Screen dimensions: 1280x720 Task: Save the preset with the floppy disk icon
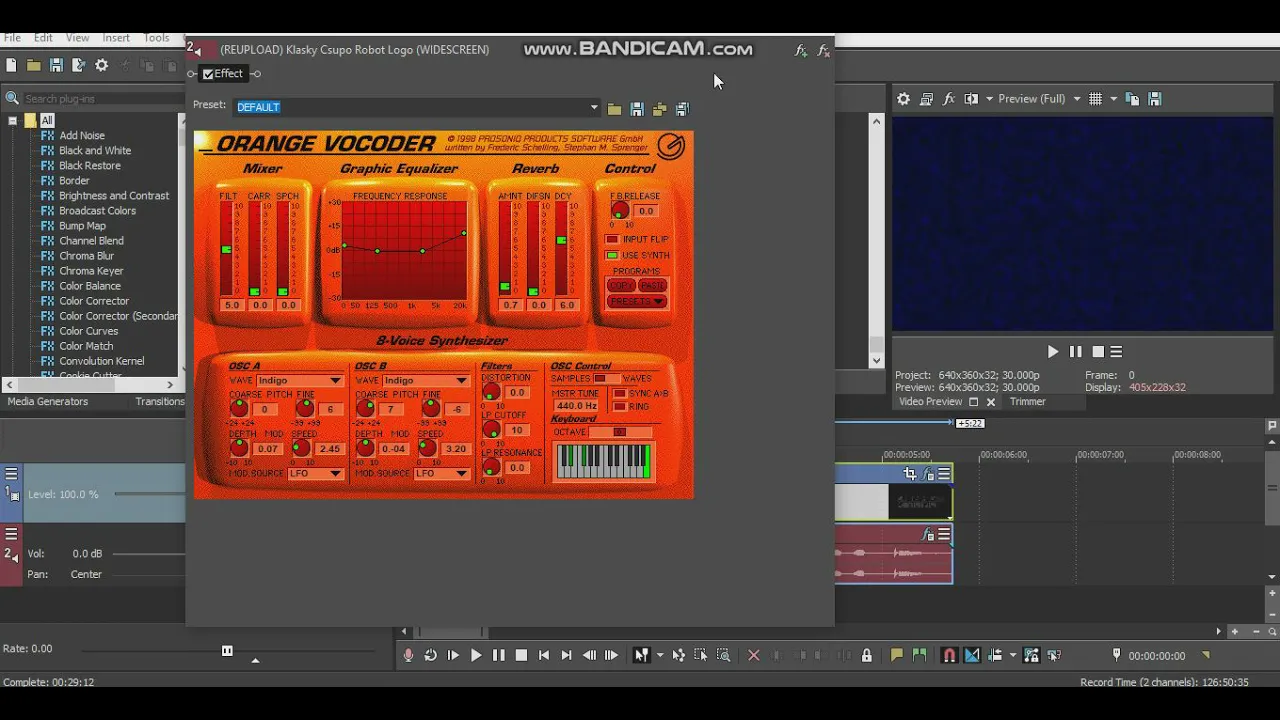(x=637, y=109)
